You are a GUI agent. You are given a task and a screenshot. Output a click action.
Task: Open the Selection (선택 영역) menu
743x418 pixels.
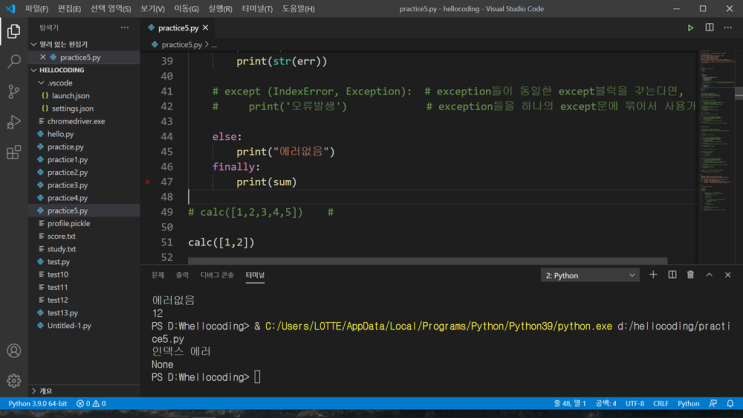[x=110, y=9]
